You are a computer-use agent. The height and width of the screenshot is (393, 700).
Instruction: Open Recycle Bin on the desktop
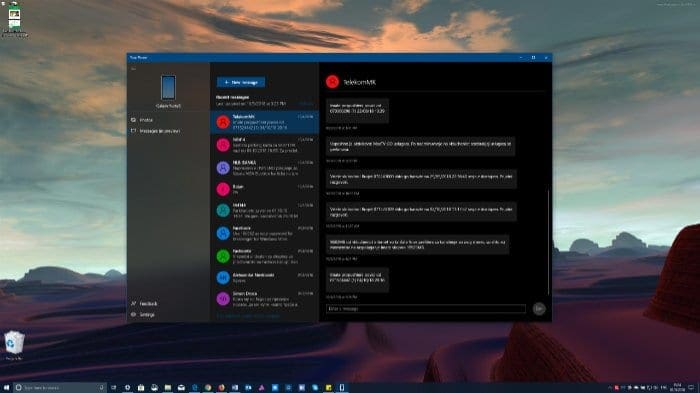point(14,345)
